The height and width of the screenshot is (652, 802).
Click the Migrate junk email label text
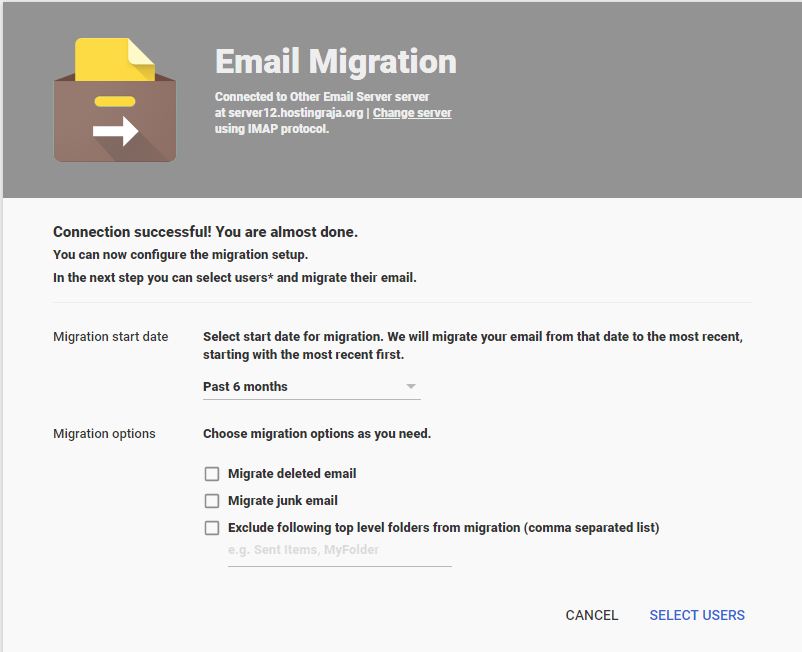(x=283, y=501)
